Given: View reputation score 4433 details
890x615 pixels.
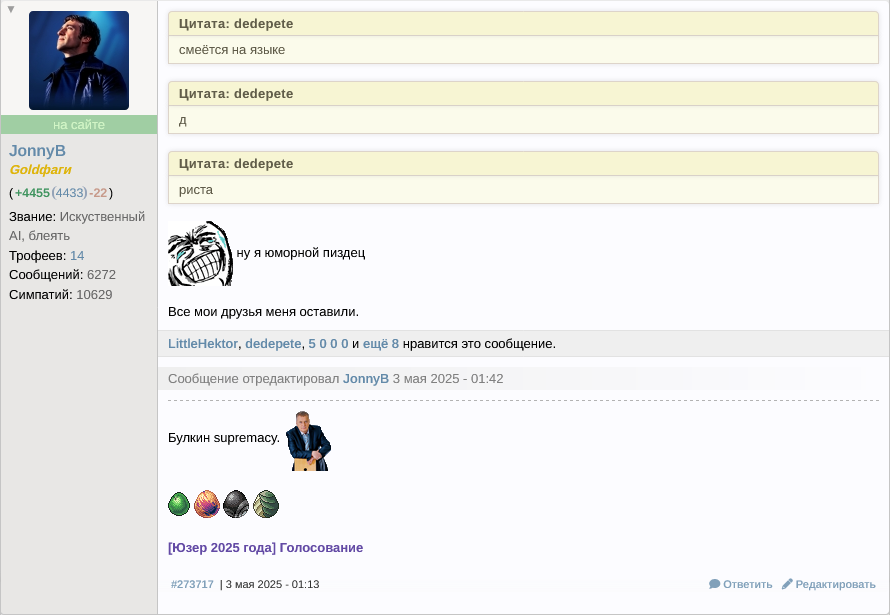Looking at the screenshot, I should [69, 193].
